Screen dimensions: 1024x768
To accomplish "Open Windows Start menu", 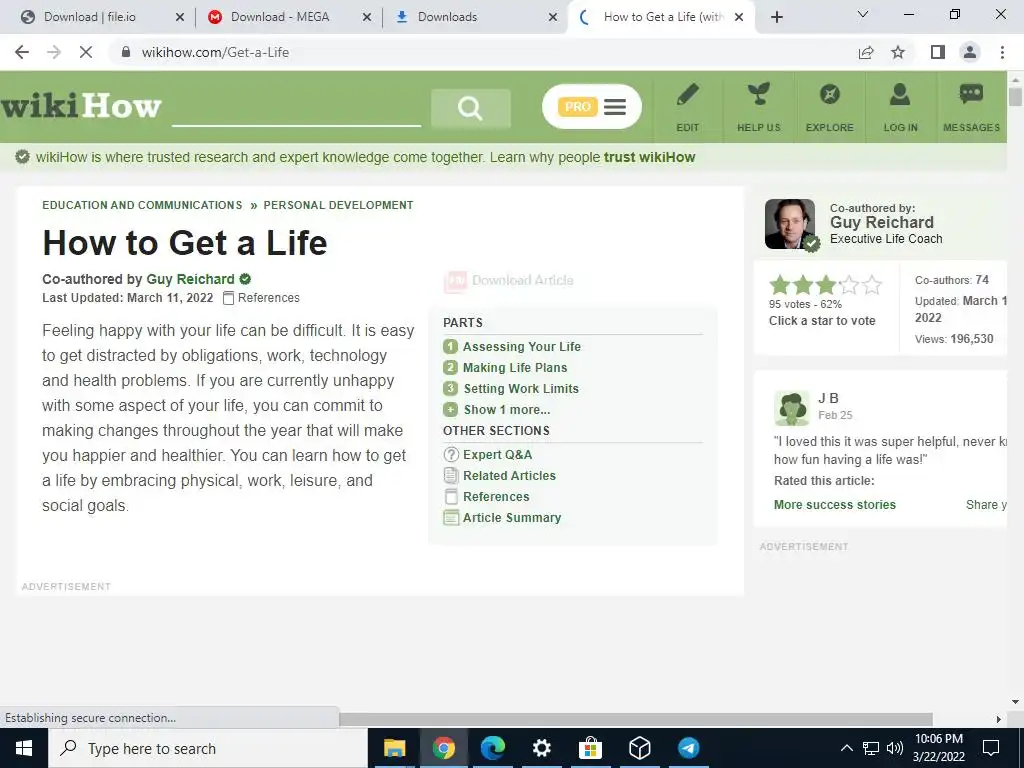I will click(x=24, y=748).
